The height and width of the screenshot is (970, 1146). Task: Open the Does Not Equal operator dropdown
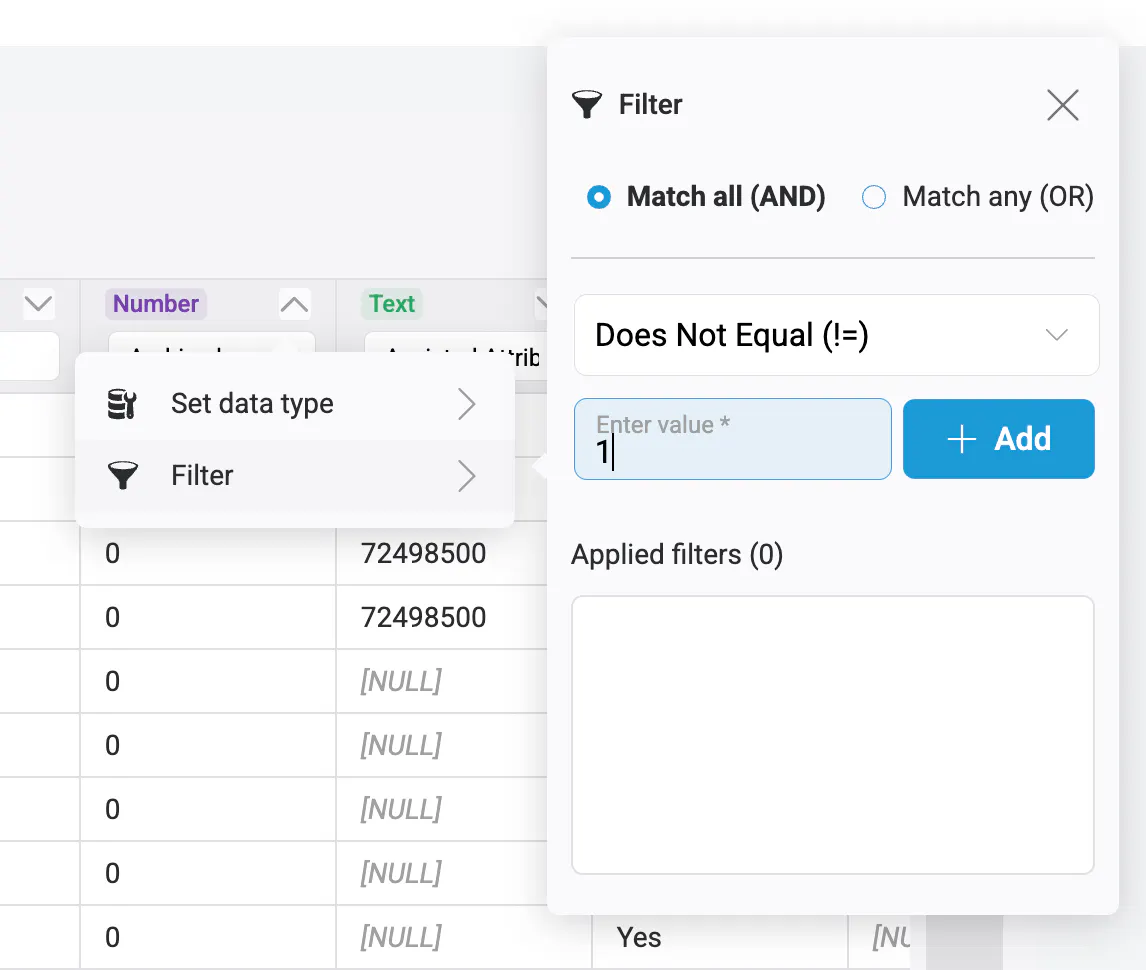click(x=836, y=335)
